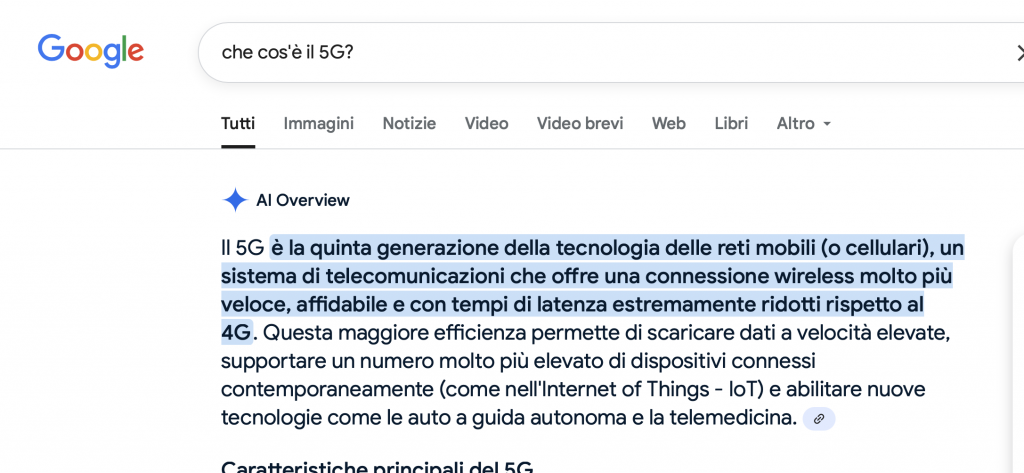This screenshot has height=473, width=1024.
Task: Focus the search box containing "che cos'è il 5G?"
Action: pos(611,53)
